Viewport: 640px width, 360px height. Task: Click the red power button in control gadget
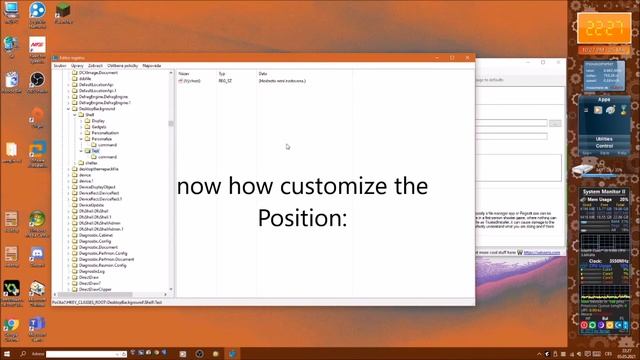[584, 325]
